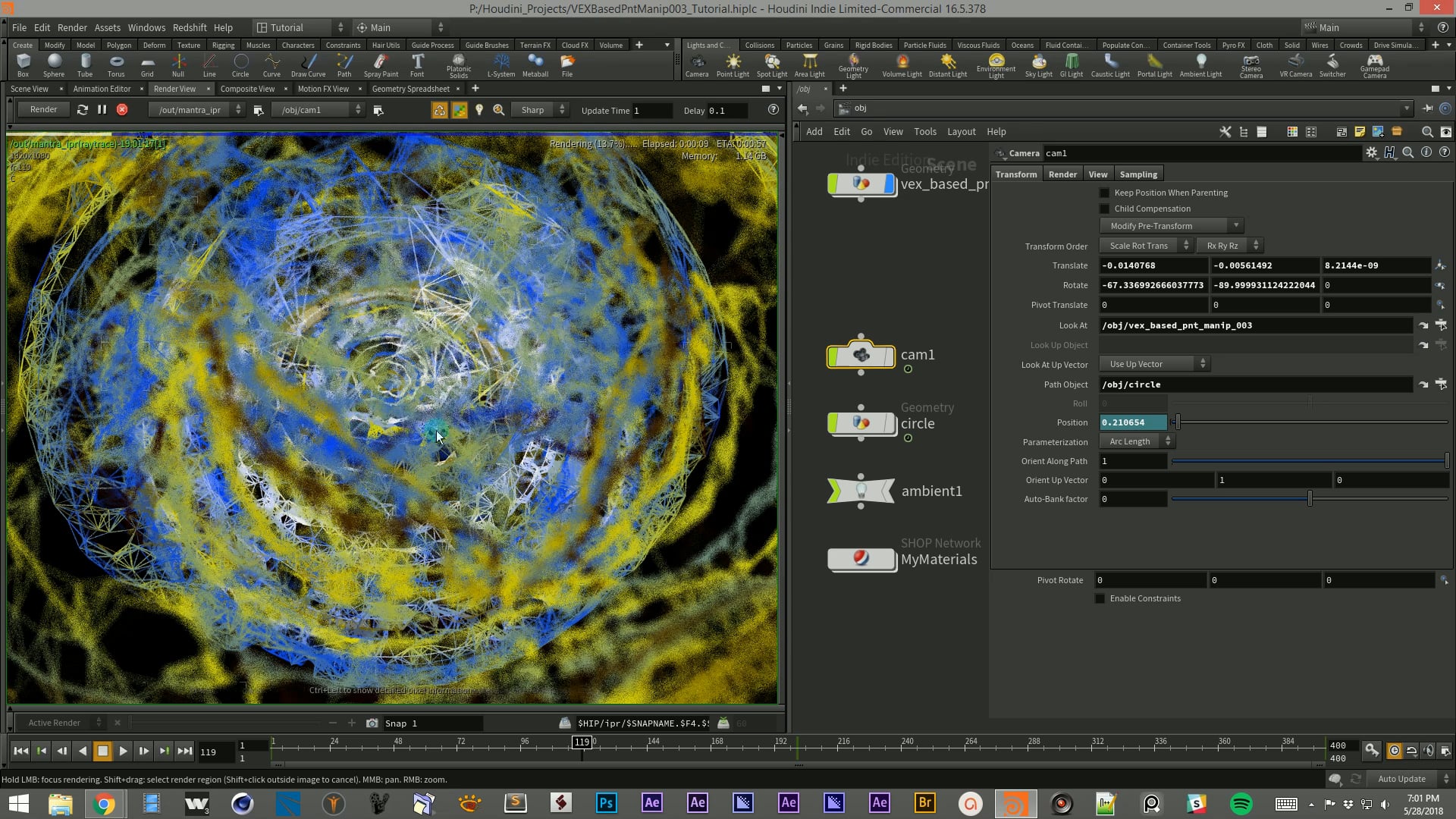Click the Render button
Viewport: 1456px width, 819px height.
(43, 110)
